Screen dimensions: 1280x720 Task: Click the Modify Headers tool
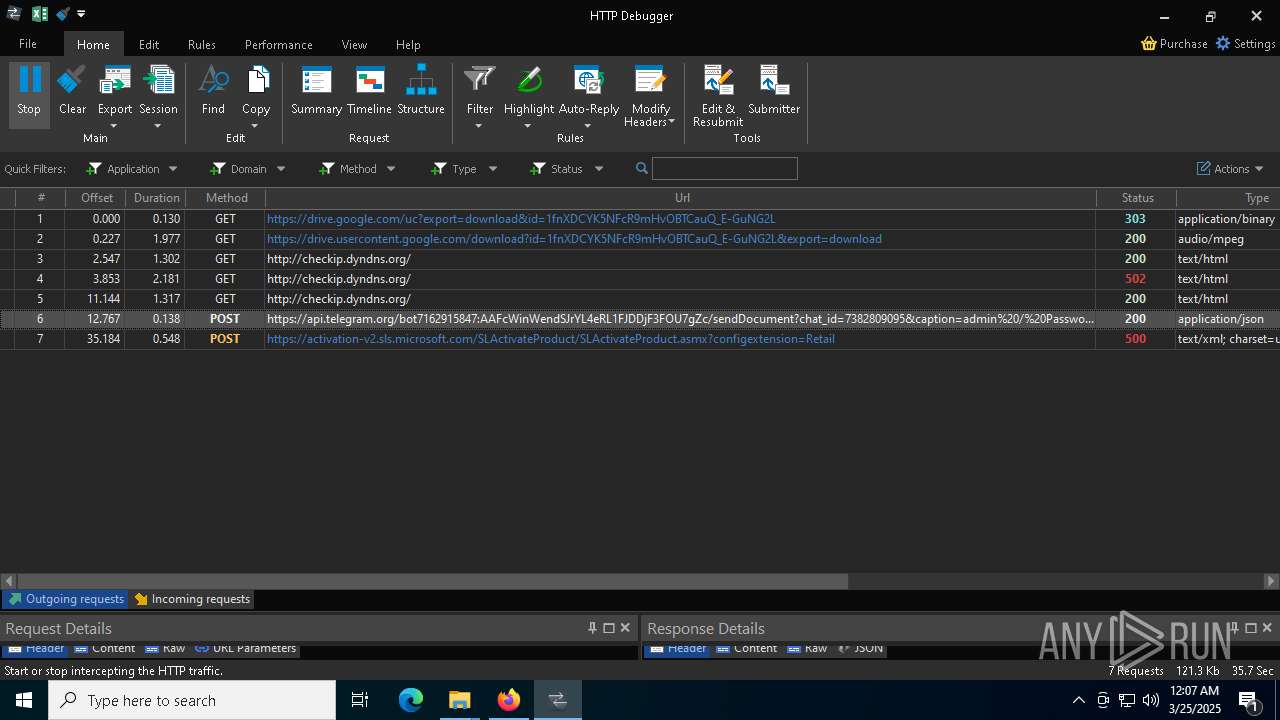[650, 95]
